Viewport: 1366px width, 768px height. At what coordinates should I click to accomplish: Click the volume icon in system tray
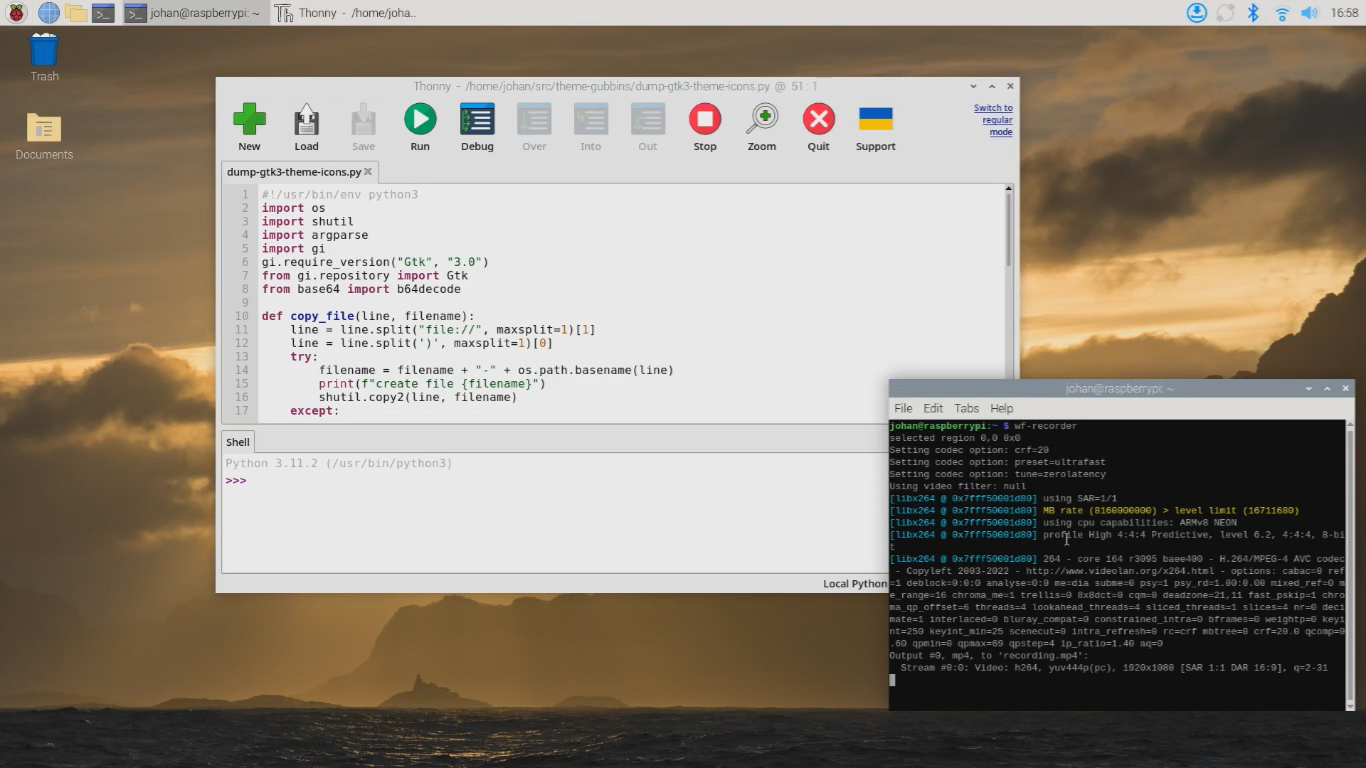tap(1309, 13)
